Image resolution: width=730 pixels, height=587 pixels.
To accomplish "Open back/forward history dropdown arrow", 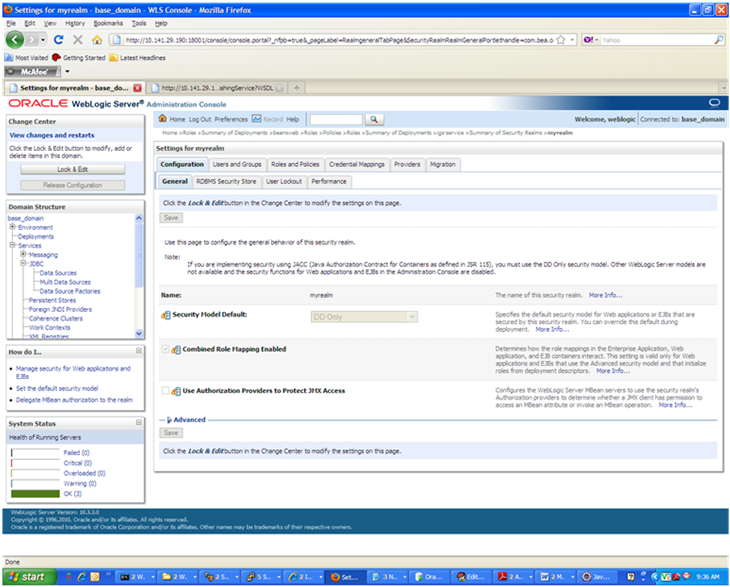I will pyautogui.click(x=43, y=40).
